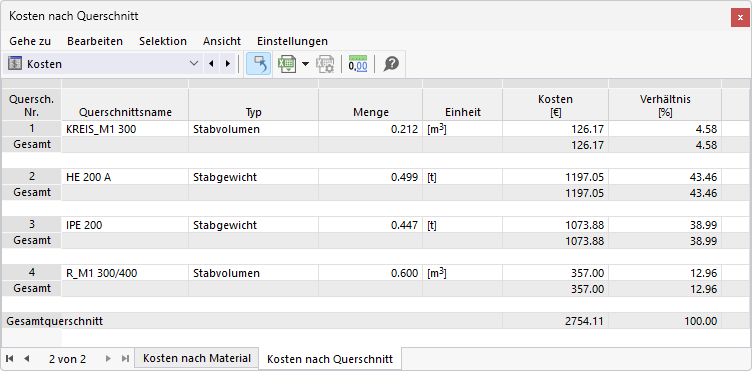Viewport: 752px width, 371px height.
Task: Click the Gesamtquerschnitt row label
Action: pos(55,321)
